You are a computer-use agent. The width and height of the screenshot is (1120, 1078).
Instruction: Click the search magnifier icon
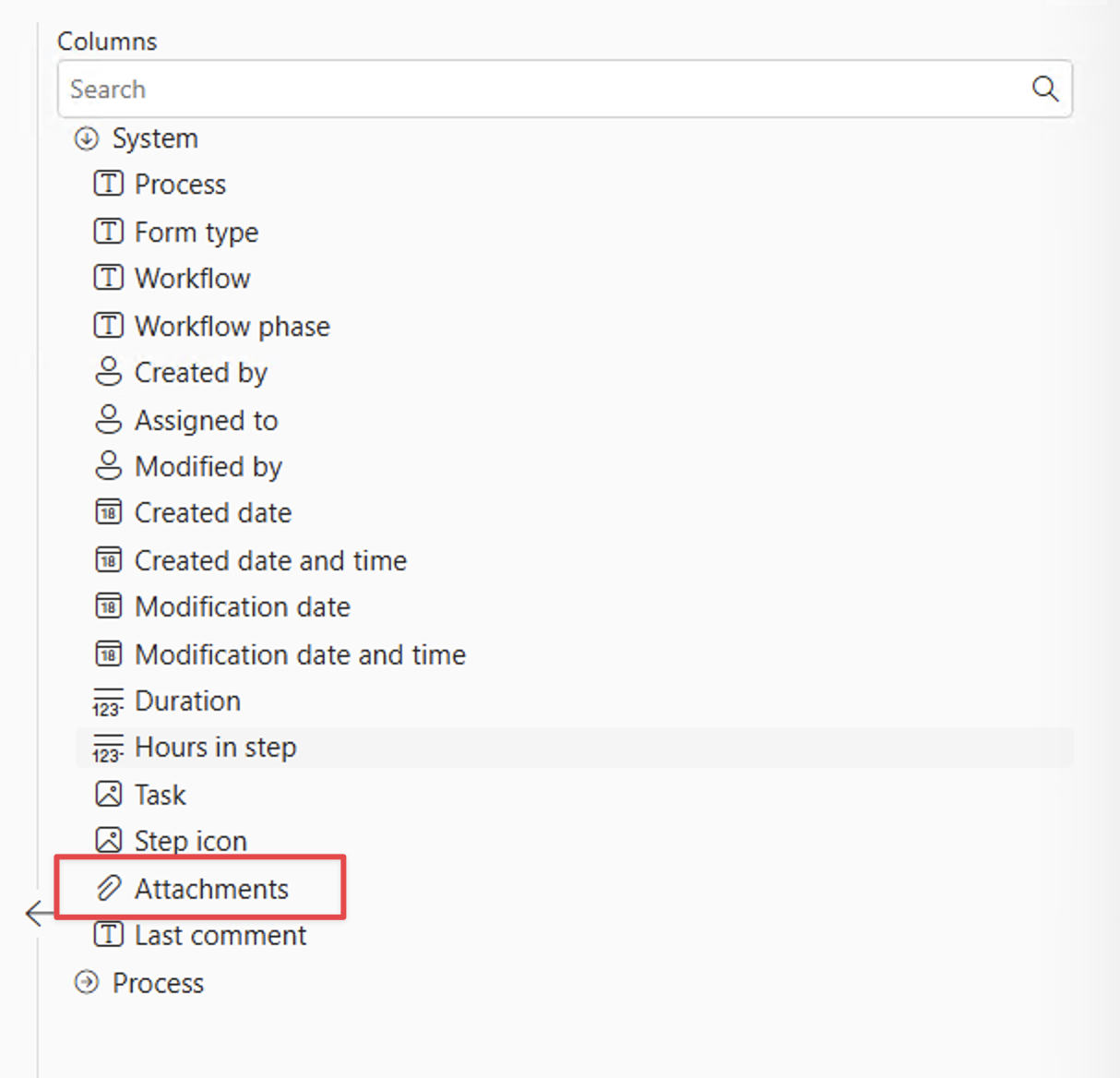[x=1044, y=89]
